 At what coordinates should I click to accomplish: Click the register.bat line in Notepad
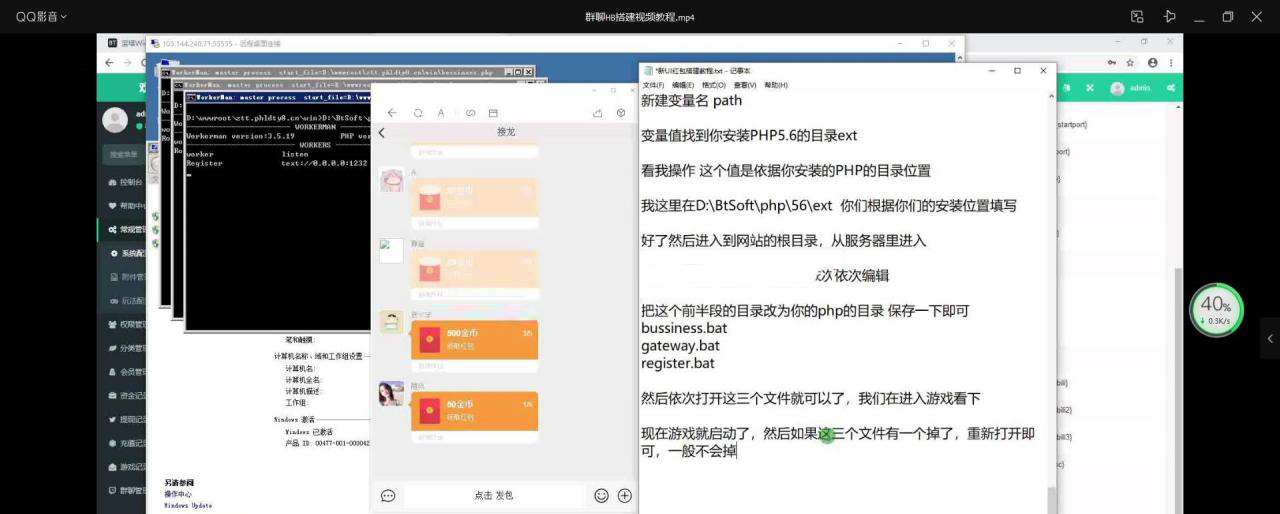(678, 364)
